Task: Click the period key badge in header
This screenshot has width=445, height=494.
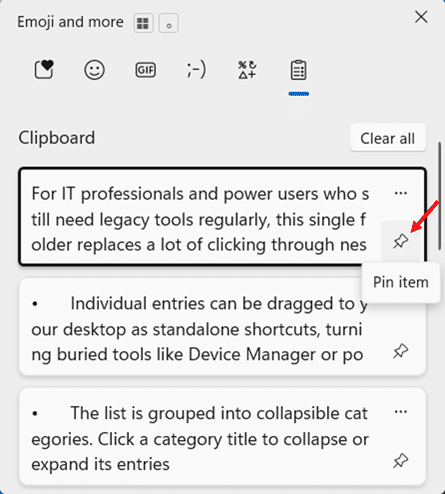Action: coord(169,23)
